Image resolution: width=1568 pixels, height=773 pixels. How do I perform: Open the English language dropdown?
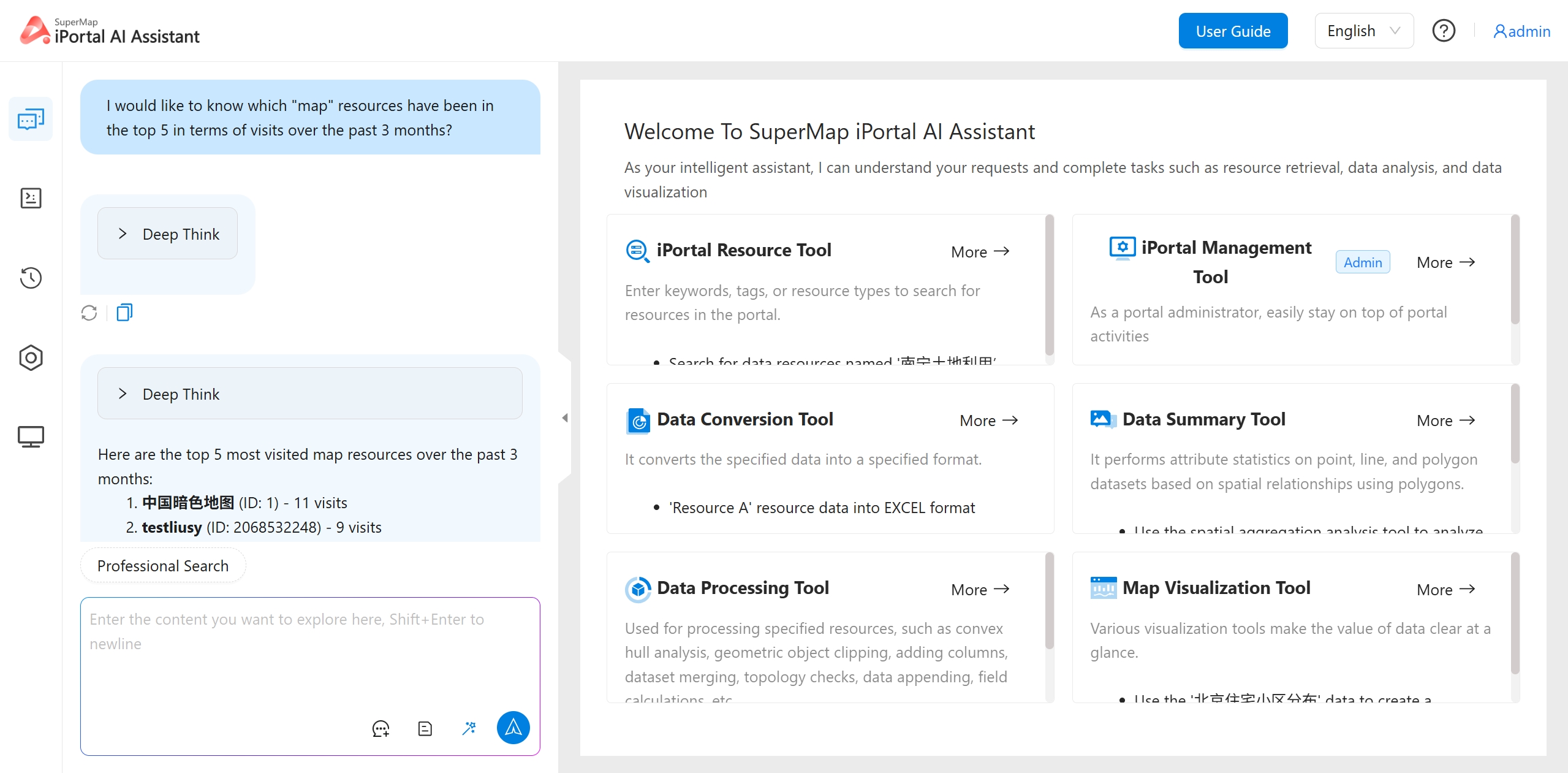[x=1364, y=31]
